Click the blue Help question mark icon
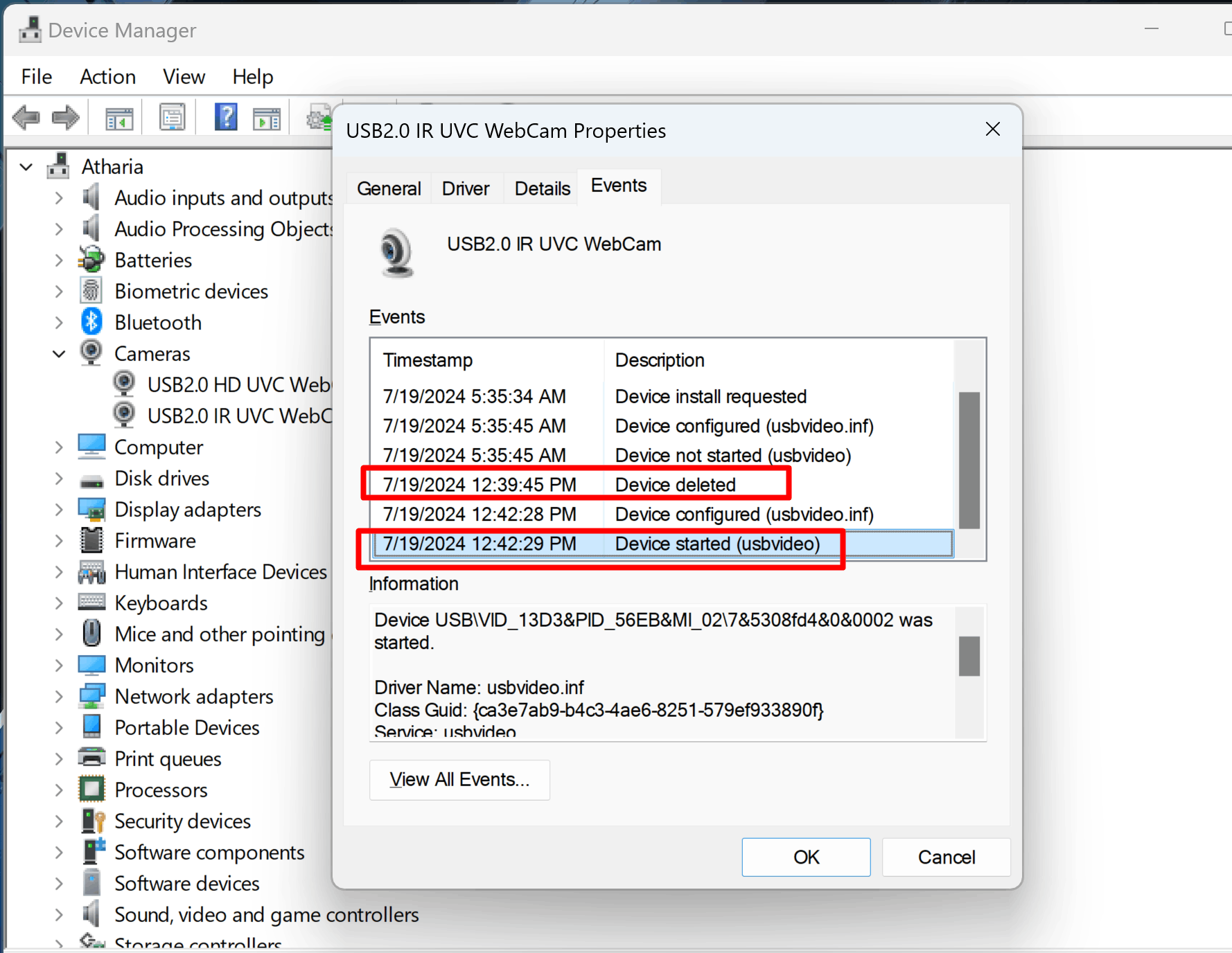This screenshot has height=953, width=1232. point(226,116)
